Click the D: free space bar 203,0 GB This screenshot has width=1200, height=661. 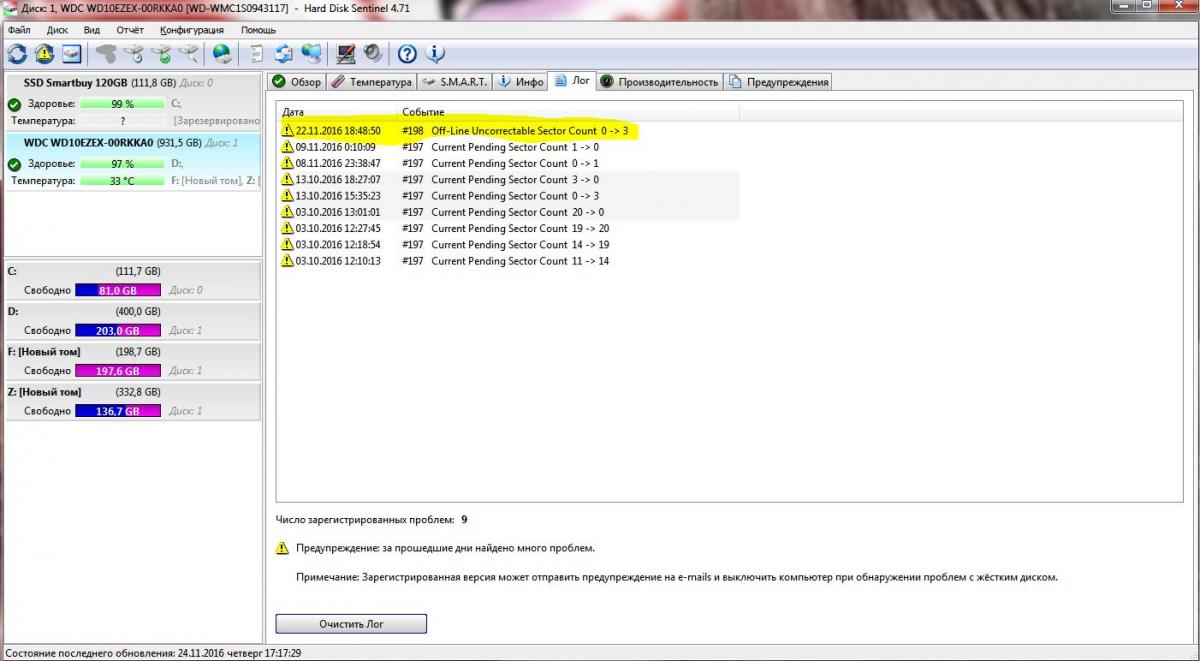[118, 330]
